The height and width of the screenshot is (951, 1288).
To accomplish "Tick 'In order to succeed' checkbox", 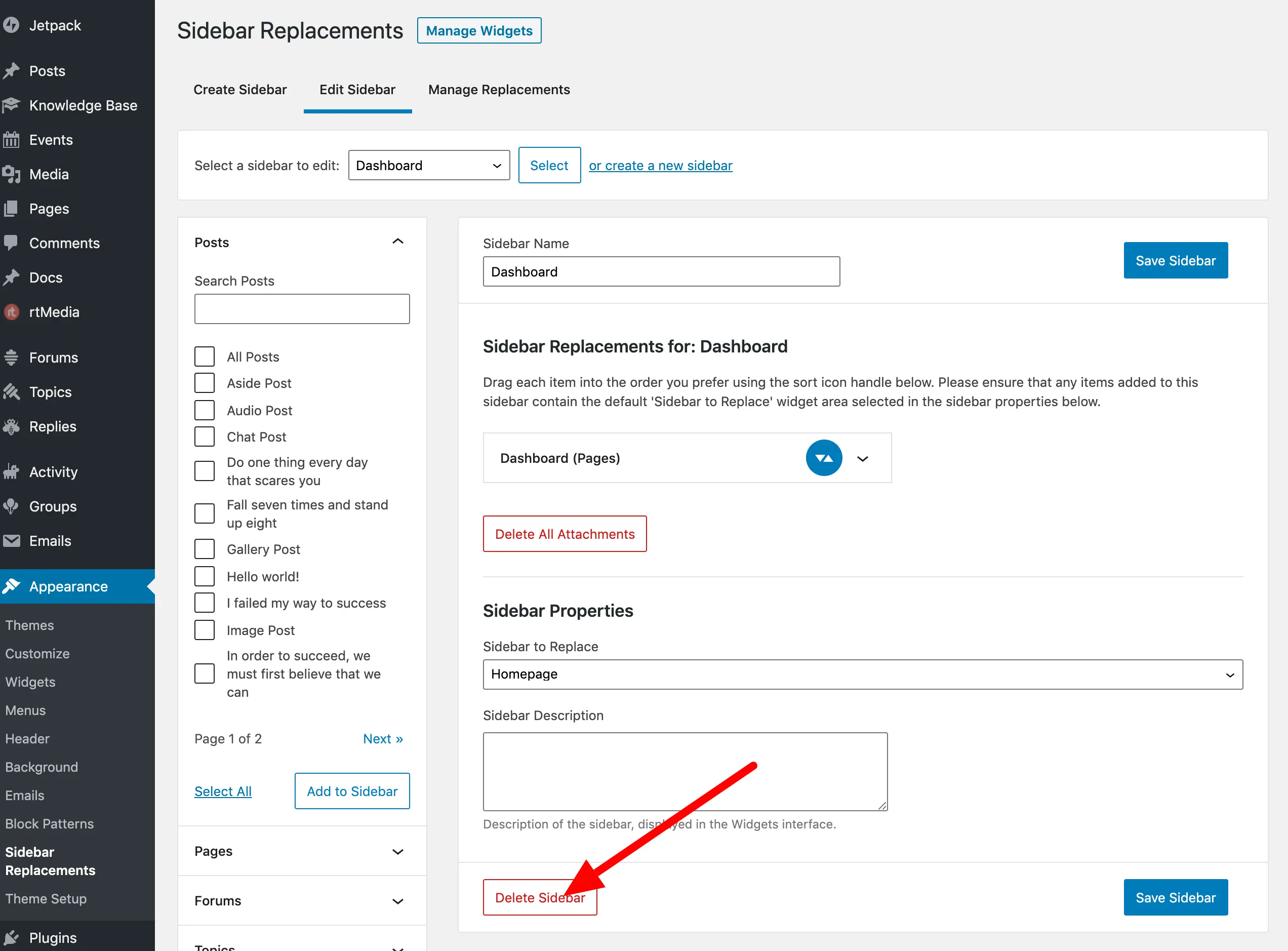I will [205, 673].
